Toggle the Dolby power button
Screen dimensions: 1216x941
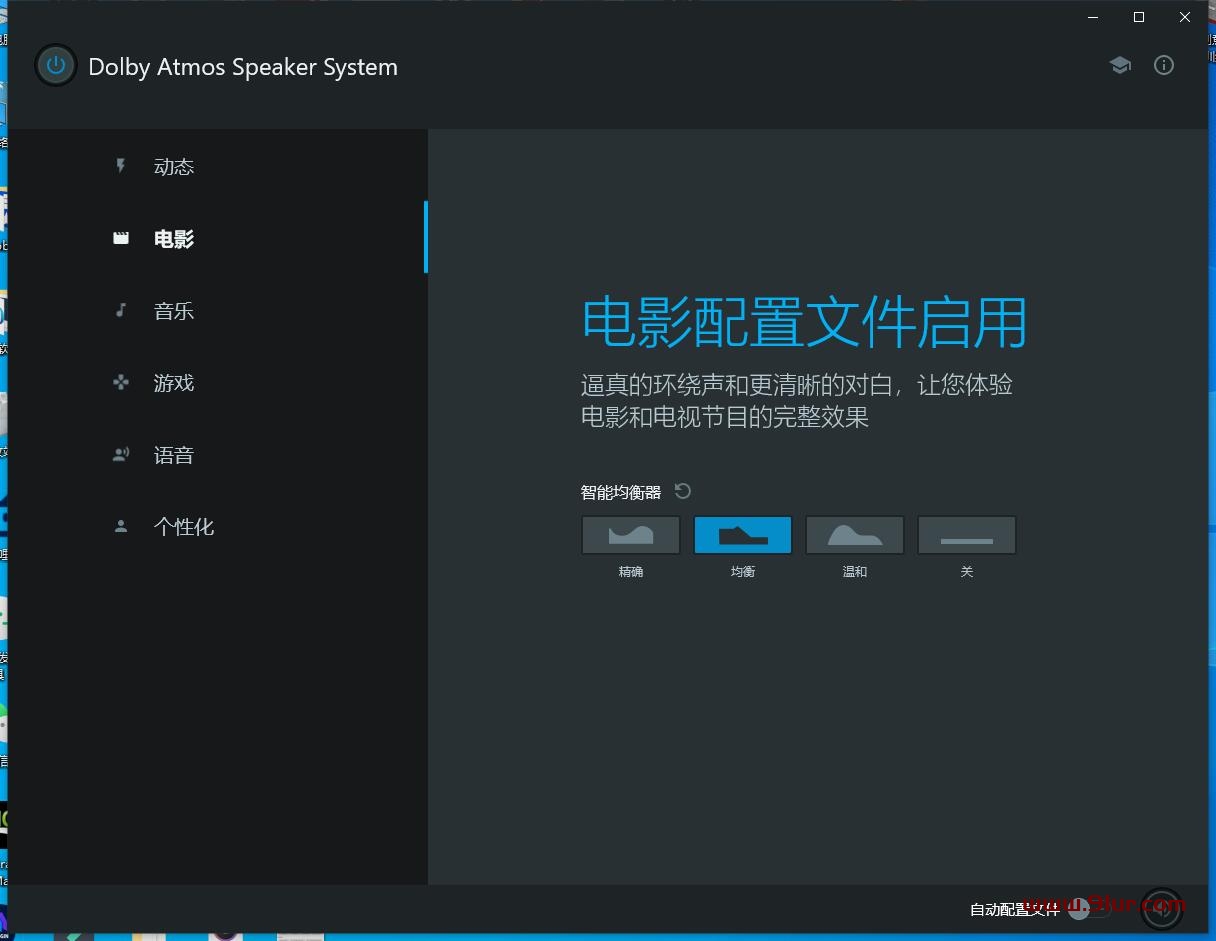point(56,66)
